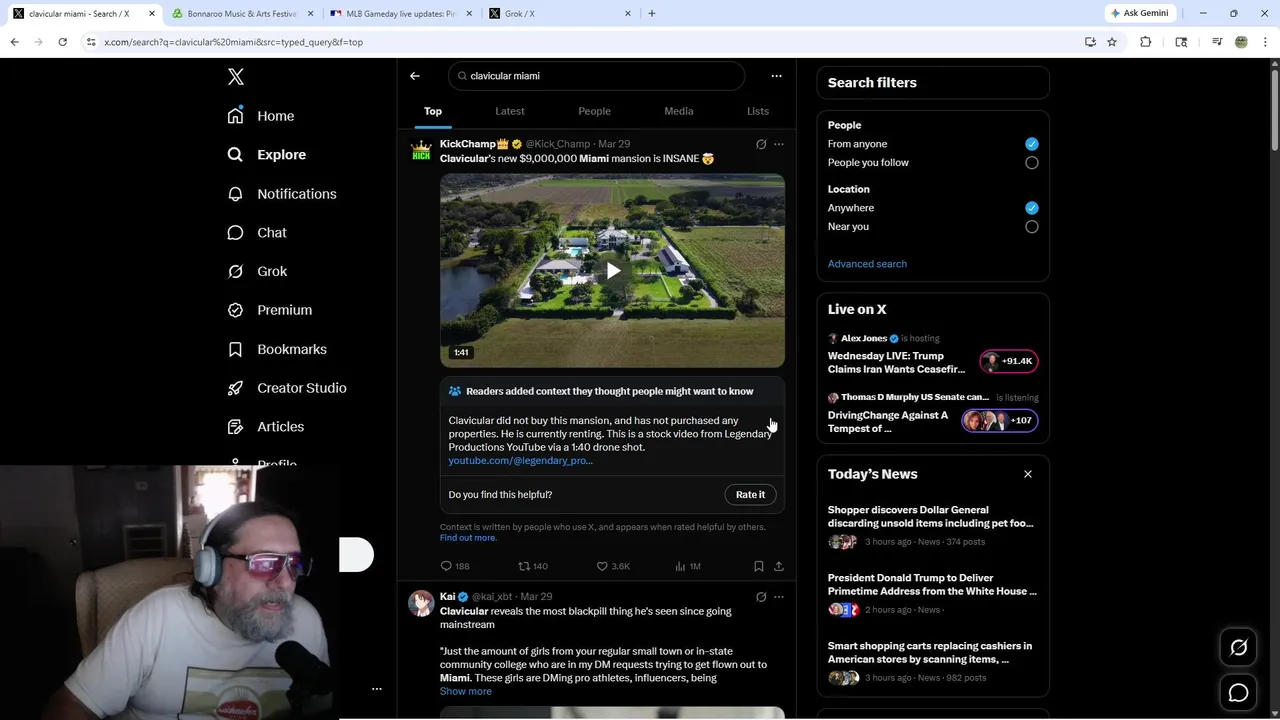
Task: Switch to the Latest tab
Action: point(510,111)
